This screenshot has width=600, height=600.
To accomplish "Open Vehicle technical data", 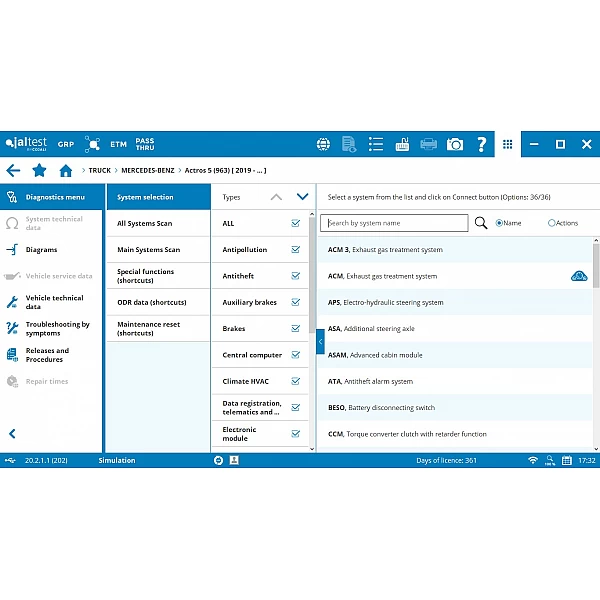I will click(52, 302).
